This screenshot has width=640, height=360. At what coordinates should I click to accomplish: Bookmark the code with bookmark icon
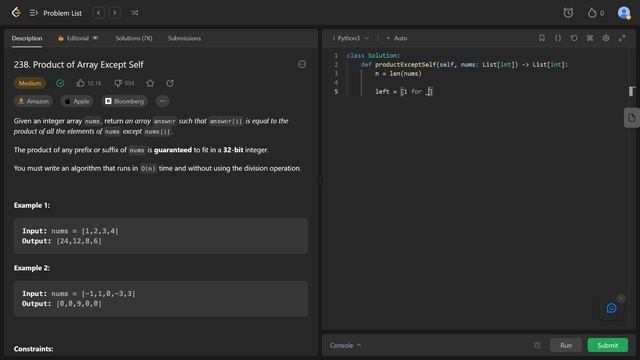click(x=542, y=38)
